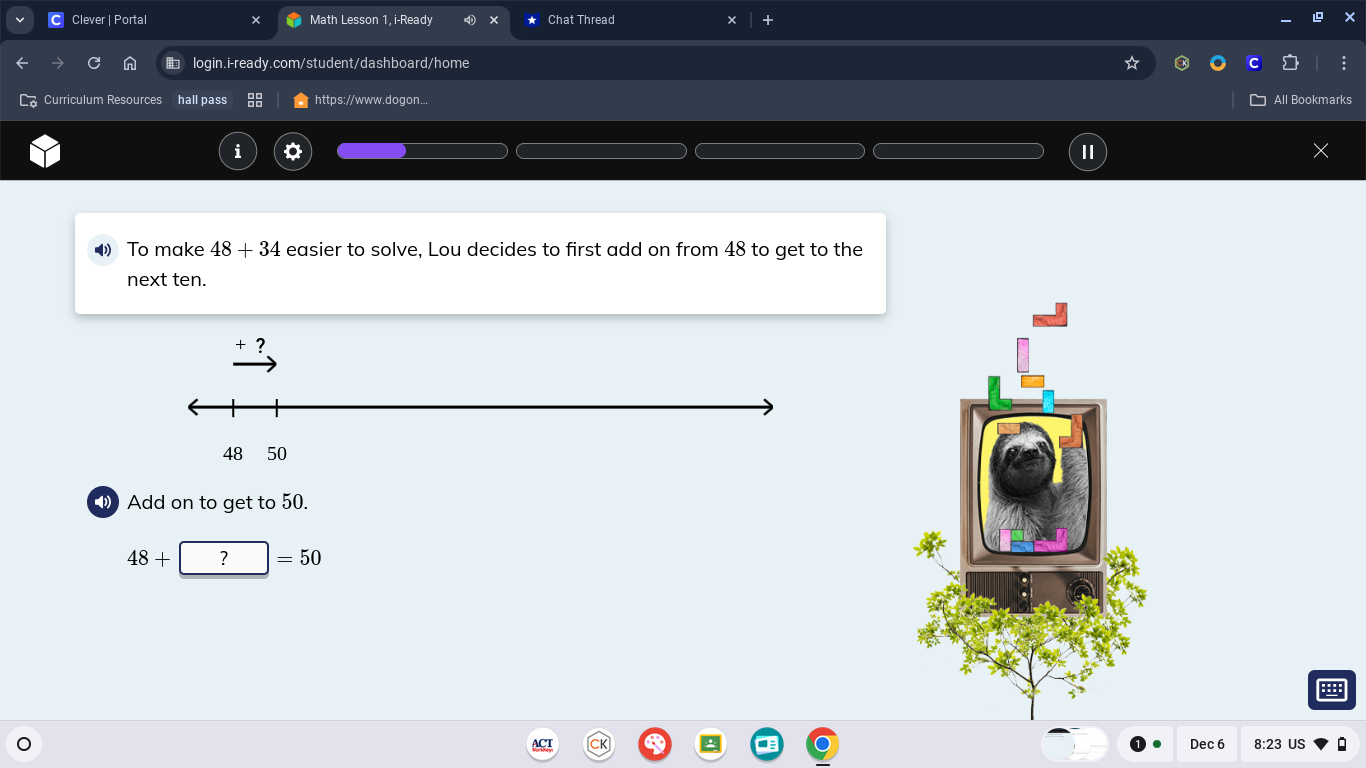
Task: Pause the i-Ready lesson
Action: point(1087,151)
